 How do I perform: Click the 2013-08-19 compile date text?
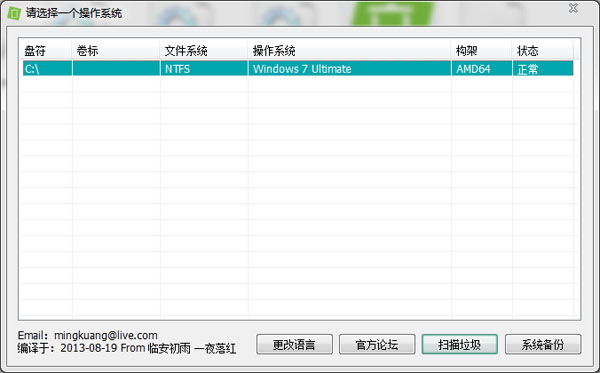[x=89, y=348]
